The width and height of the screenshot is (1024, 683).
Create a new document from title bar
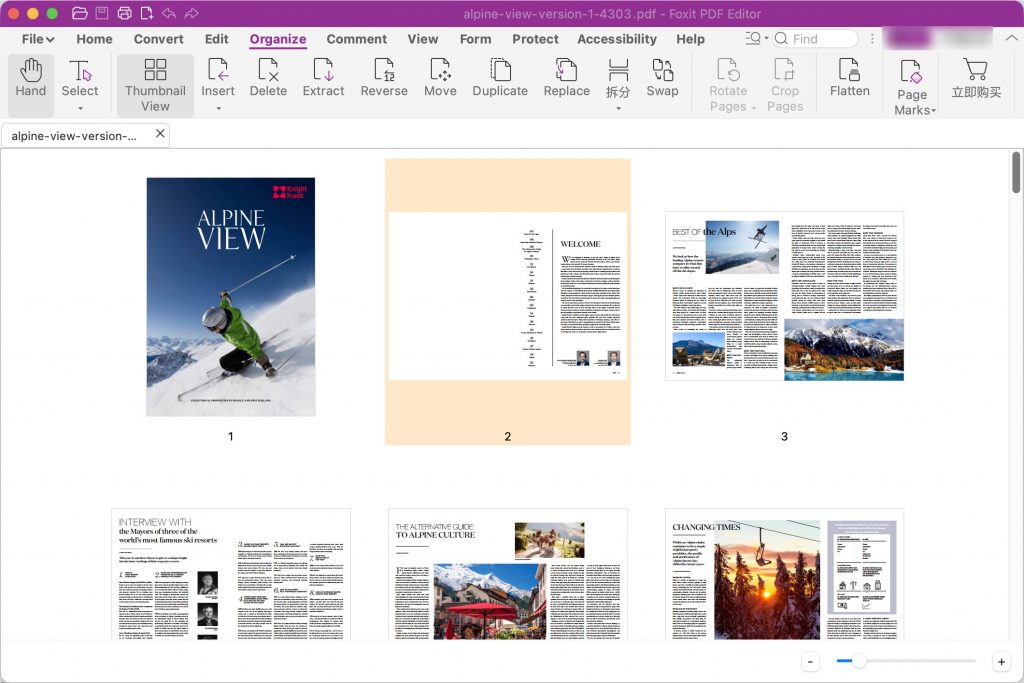point(146,13)
